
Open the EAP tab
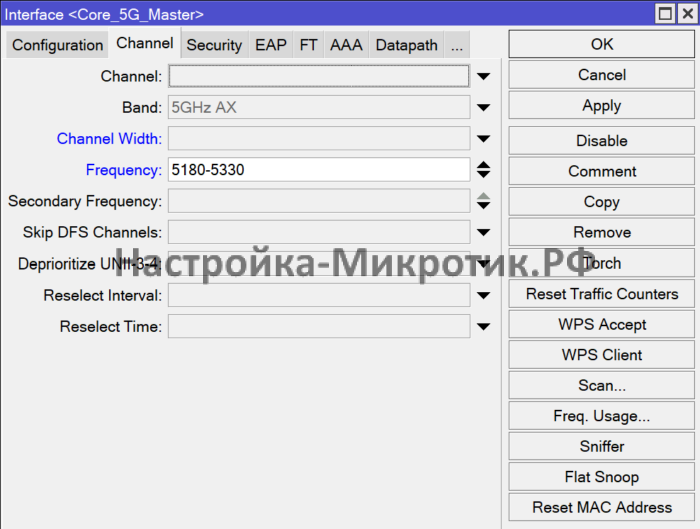(271, 45)
